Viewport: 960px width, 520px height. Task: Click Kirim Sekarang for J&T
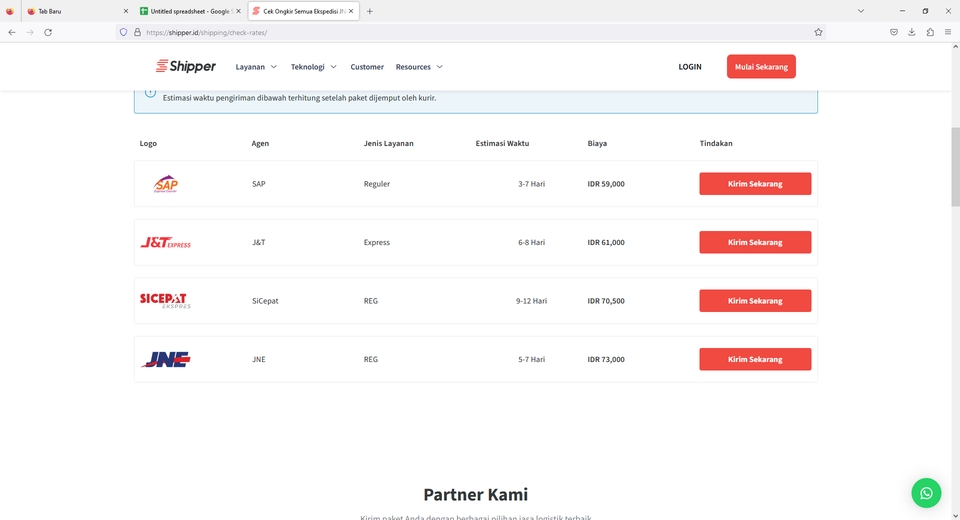coord(755,243)
